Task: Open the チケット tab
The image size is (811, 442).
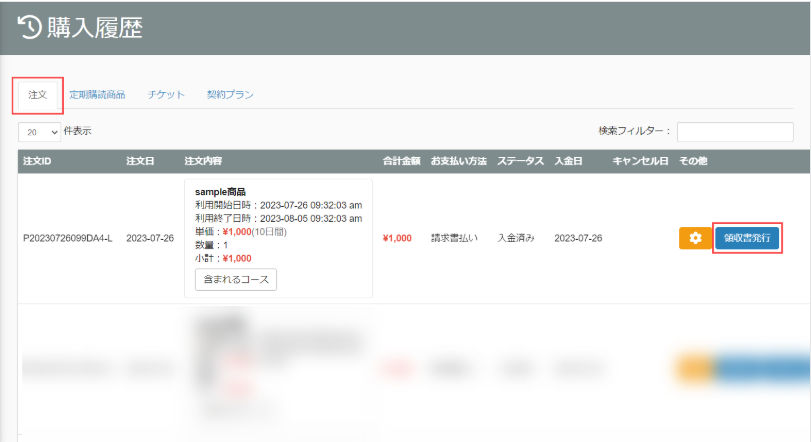Action: (166, 95)
